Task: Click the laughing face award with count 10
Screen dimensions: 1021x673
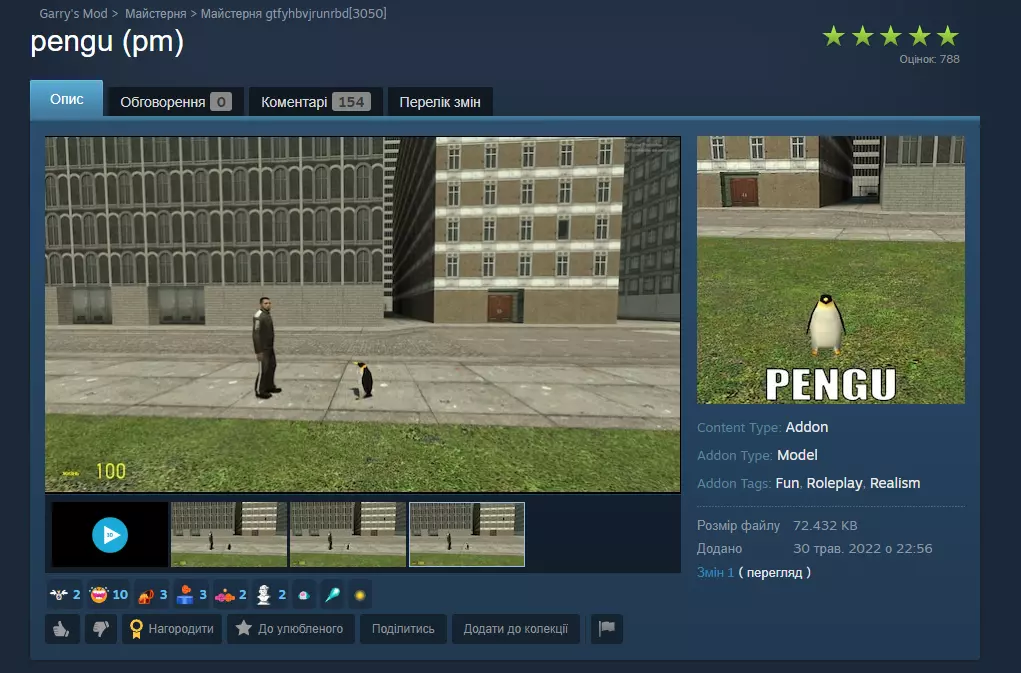Action: point(109,594)
